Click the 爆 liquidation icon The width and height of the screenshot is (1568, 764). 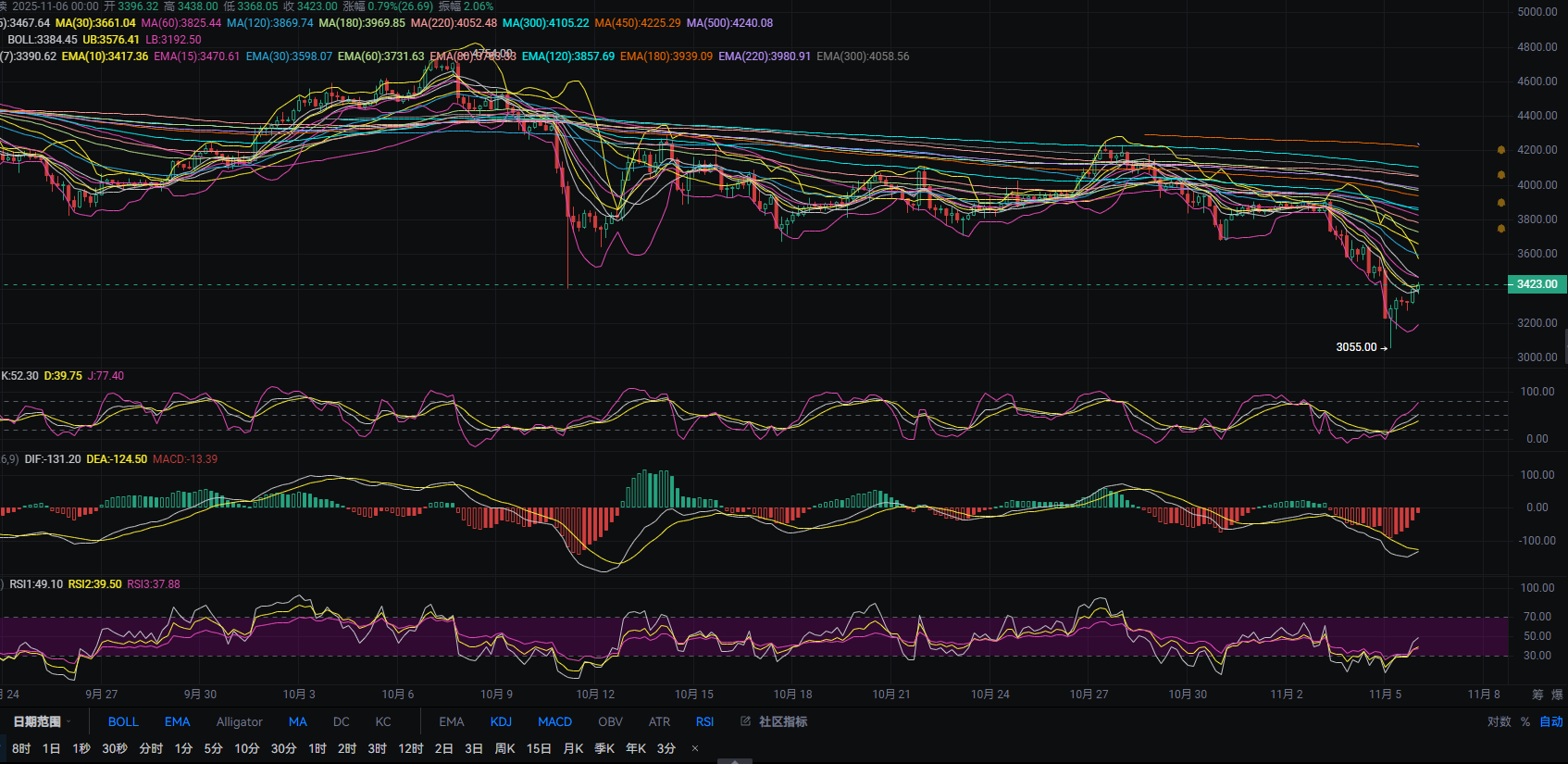tap(1557, 695)
